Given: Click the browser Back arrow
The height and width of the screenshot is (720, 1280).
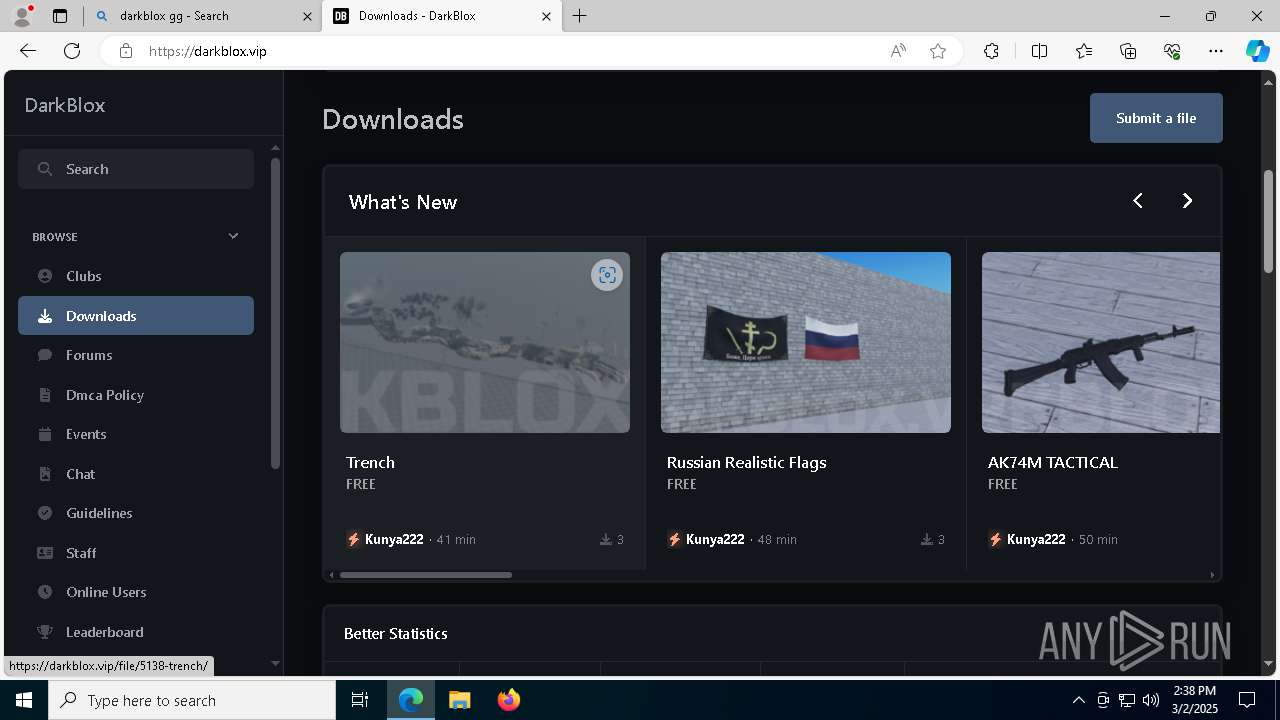Looking at the screenshot, I should click(28, 51).
